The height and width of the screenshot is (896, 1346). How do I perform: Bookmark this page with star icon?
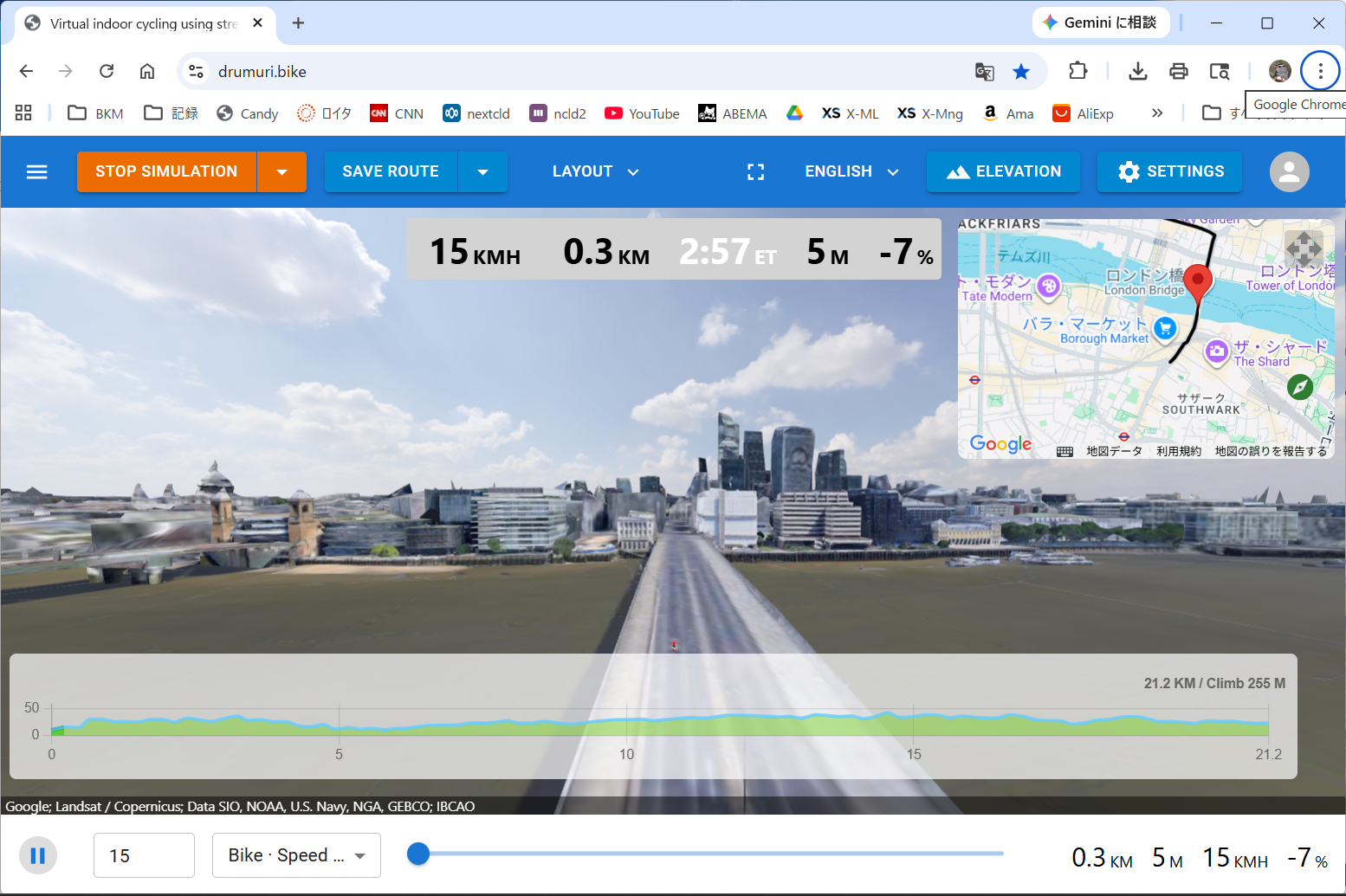[x=1021, y=72]
